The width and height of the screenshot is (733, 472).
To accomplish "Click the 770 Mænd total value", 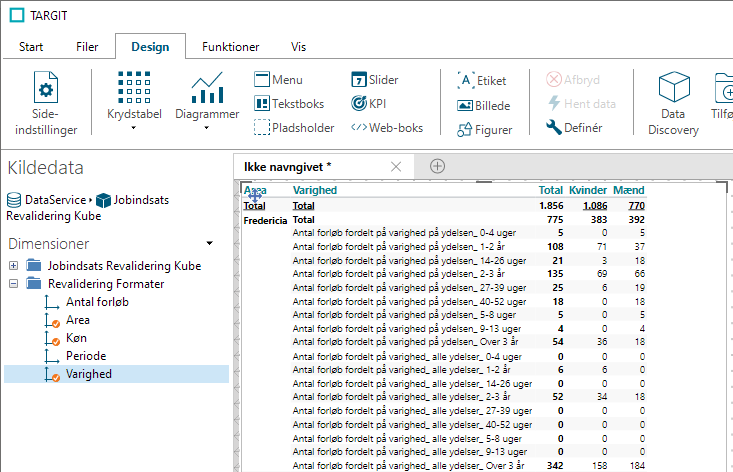I will click(637, 206).
